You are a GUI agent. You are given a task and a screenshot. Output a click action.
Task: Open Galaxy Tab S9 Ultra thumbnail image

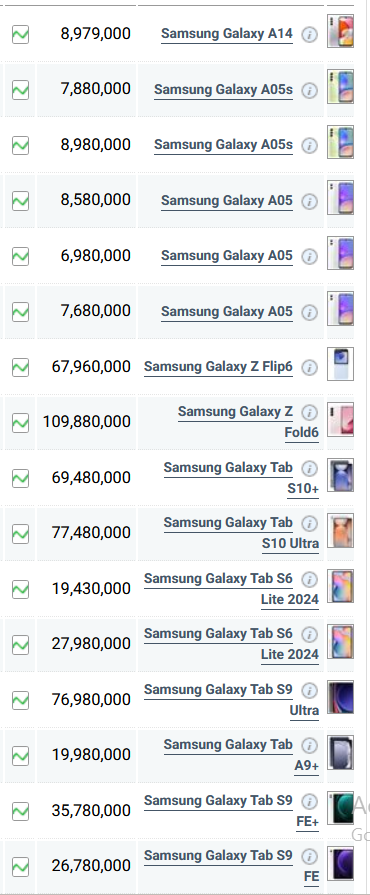(x=340, y=697)
